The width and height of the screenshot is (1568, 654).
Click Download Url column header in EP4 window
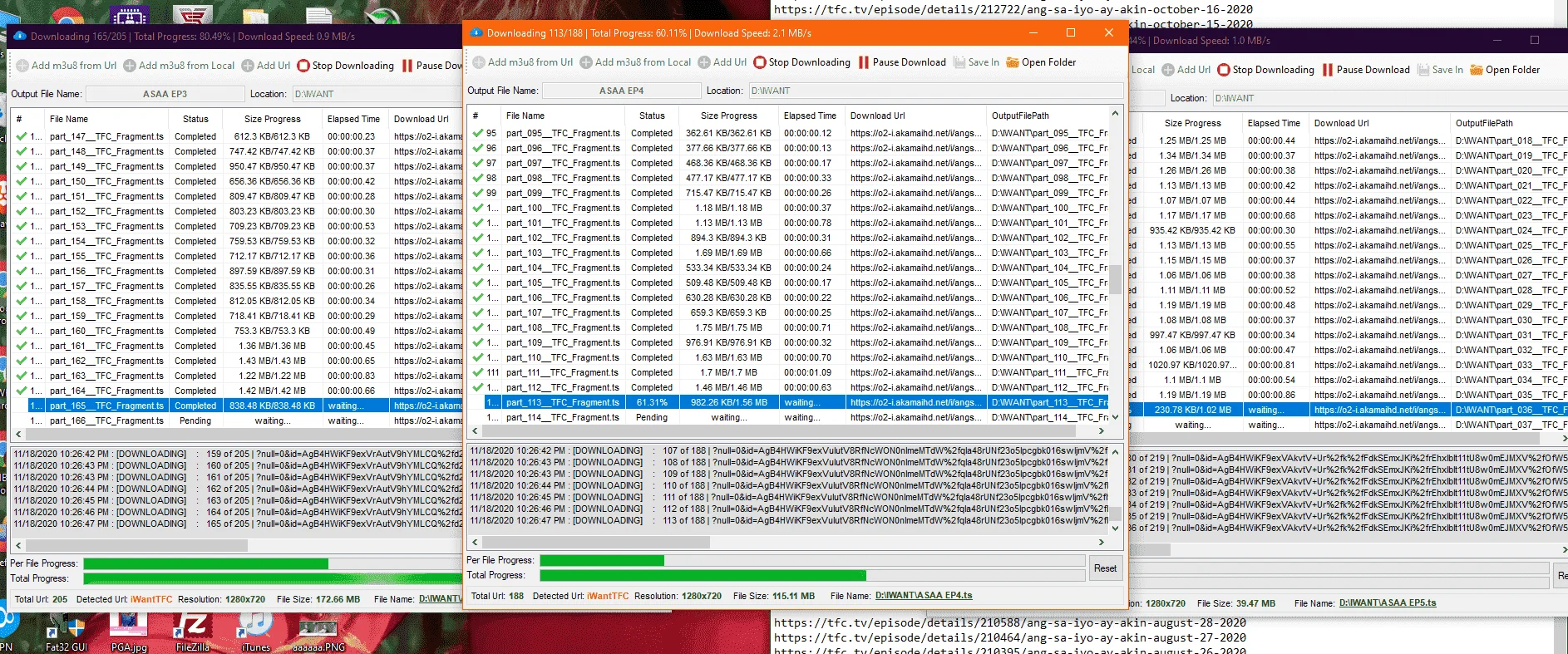coord(915,116)
